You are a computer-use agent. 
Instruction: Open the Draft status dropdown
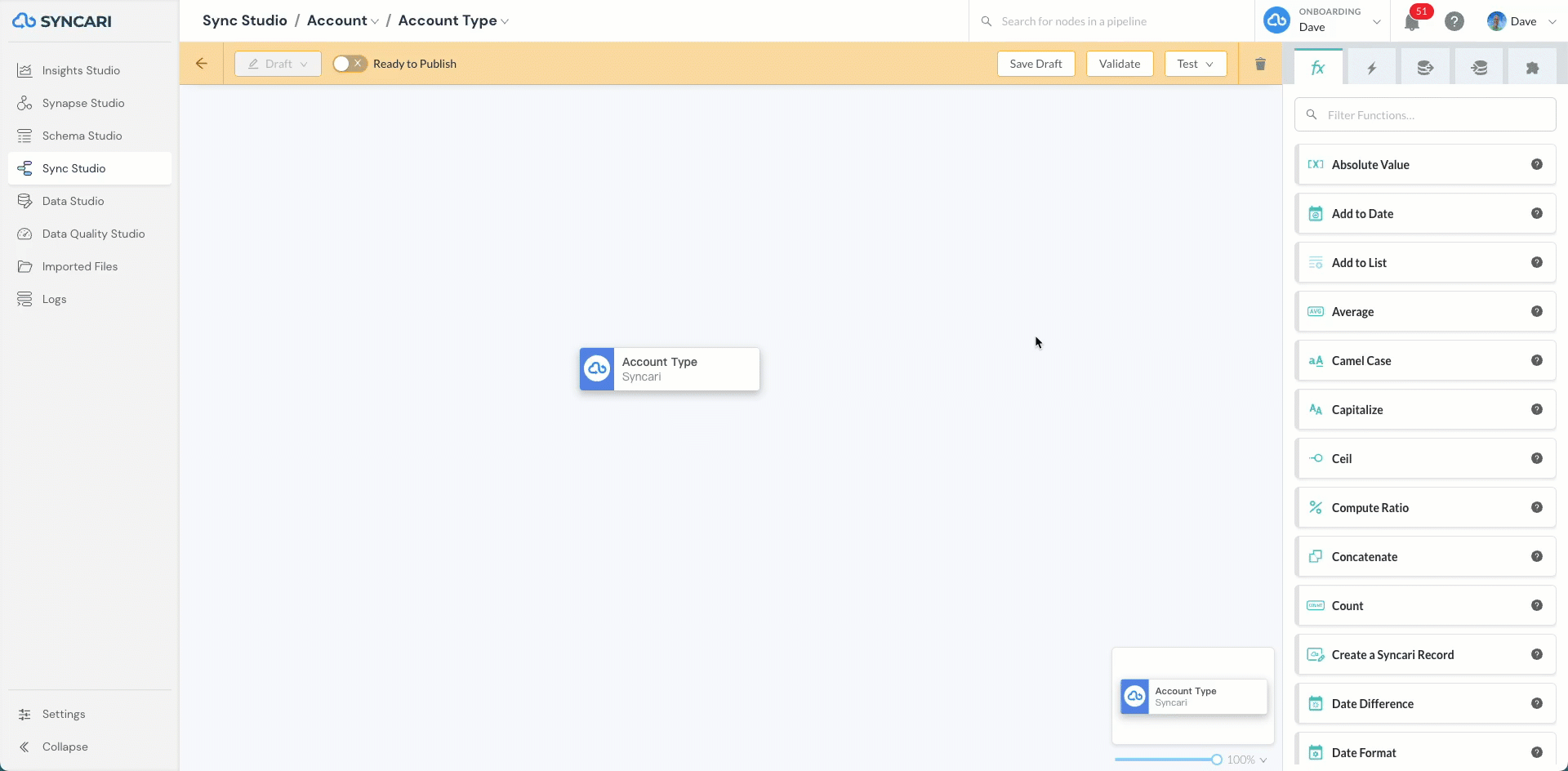278,64
